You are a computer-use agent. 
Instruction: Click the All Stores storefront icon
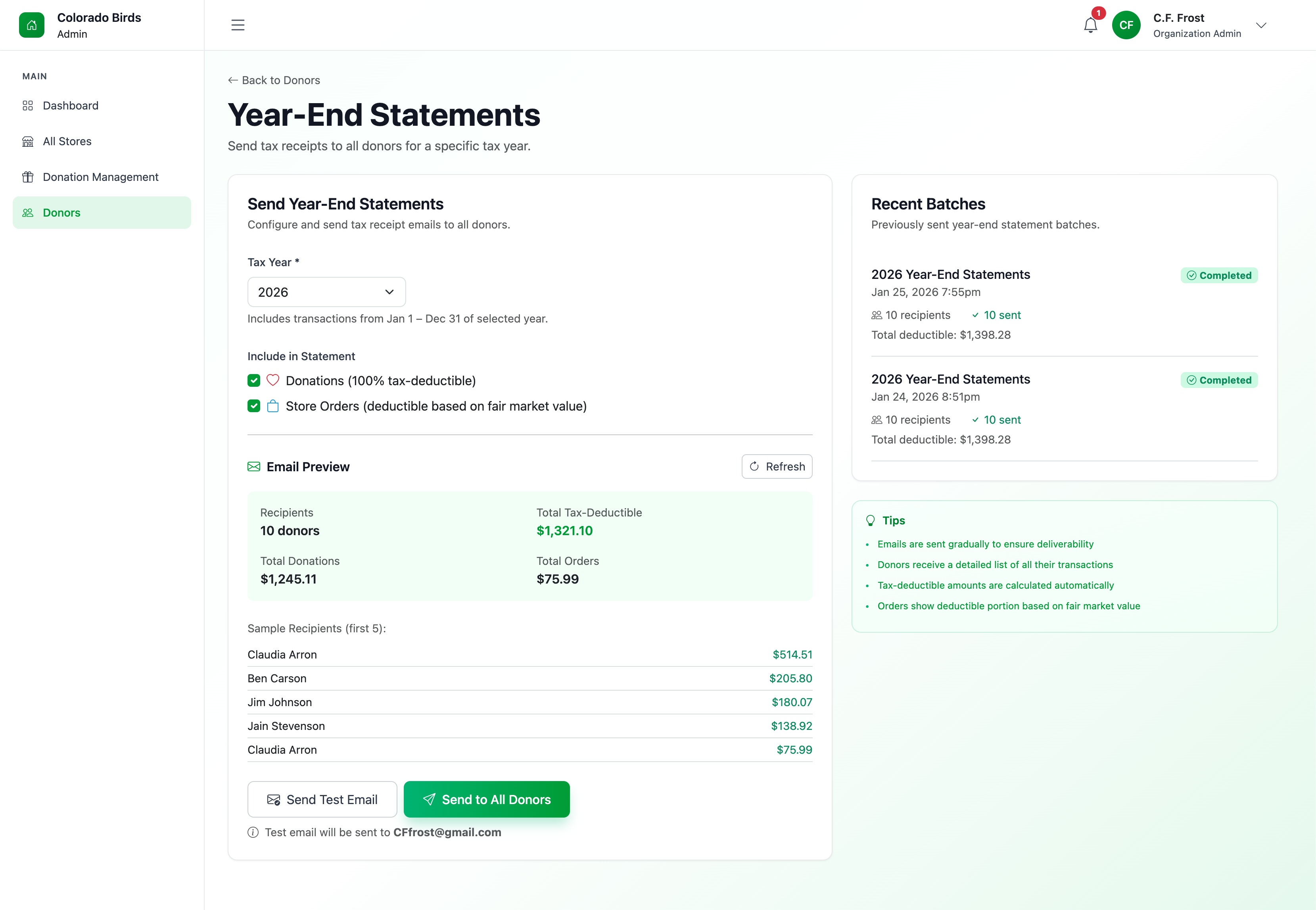tap(28, 141)
